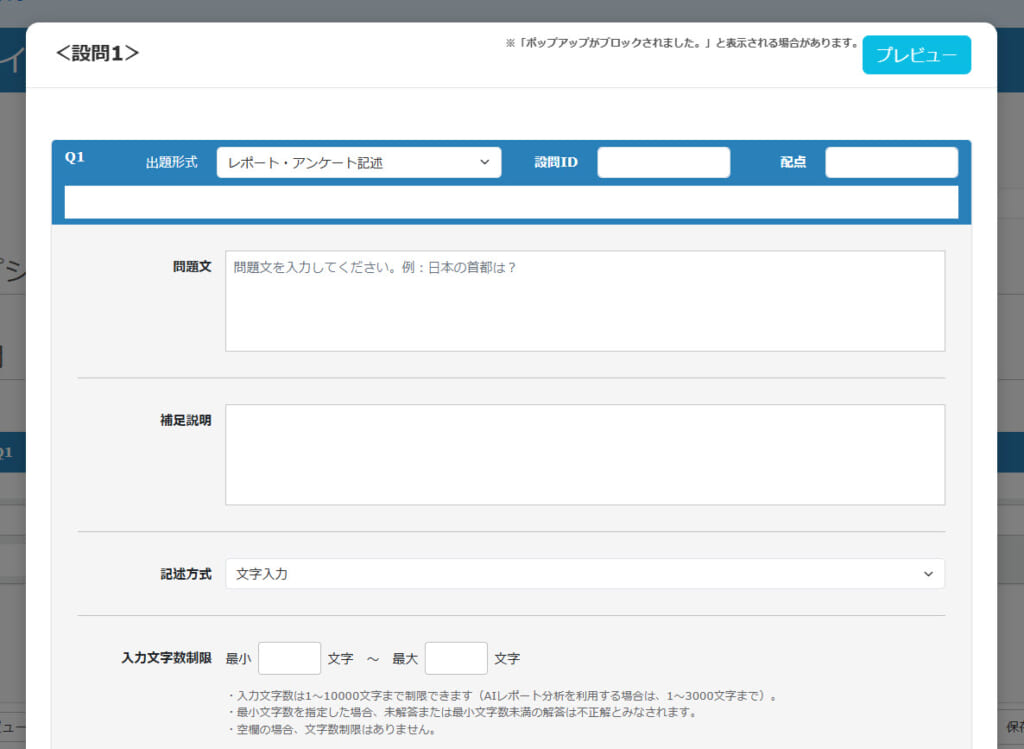Click the 配点 score input box
The image size is (1024, 749).
coord(890,162)
